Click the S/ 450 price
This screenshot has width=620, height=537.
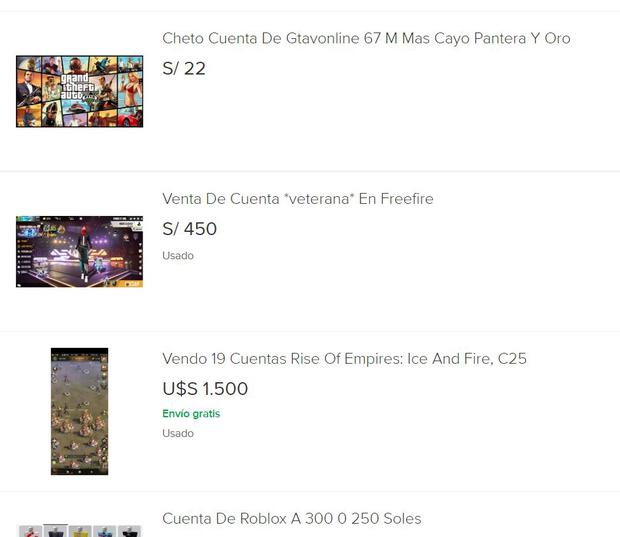pyautogui.click(x=189, y=229)
